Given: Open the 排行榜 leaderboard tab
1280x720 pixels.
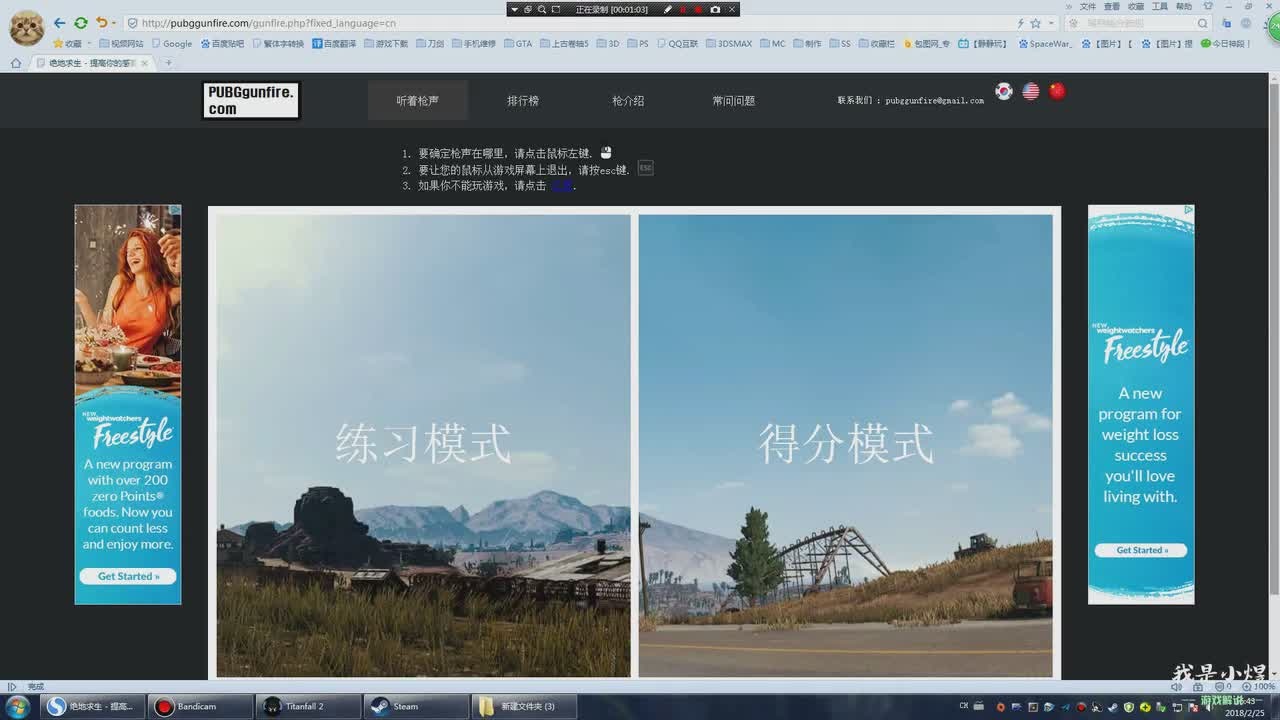Looking at the screenshot, I should click(x=523, y=101).
